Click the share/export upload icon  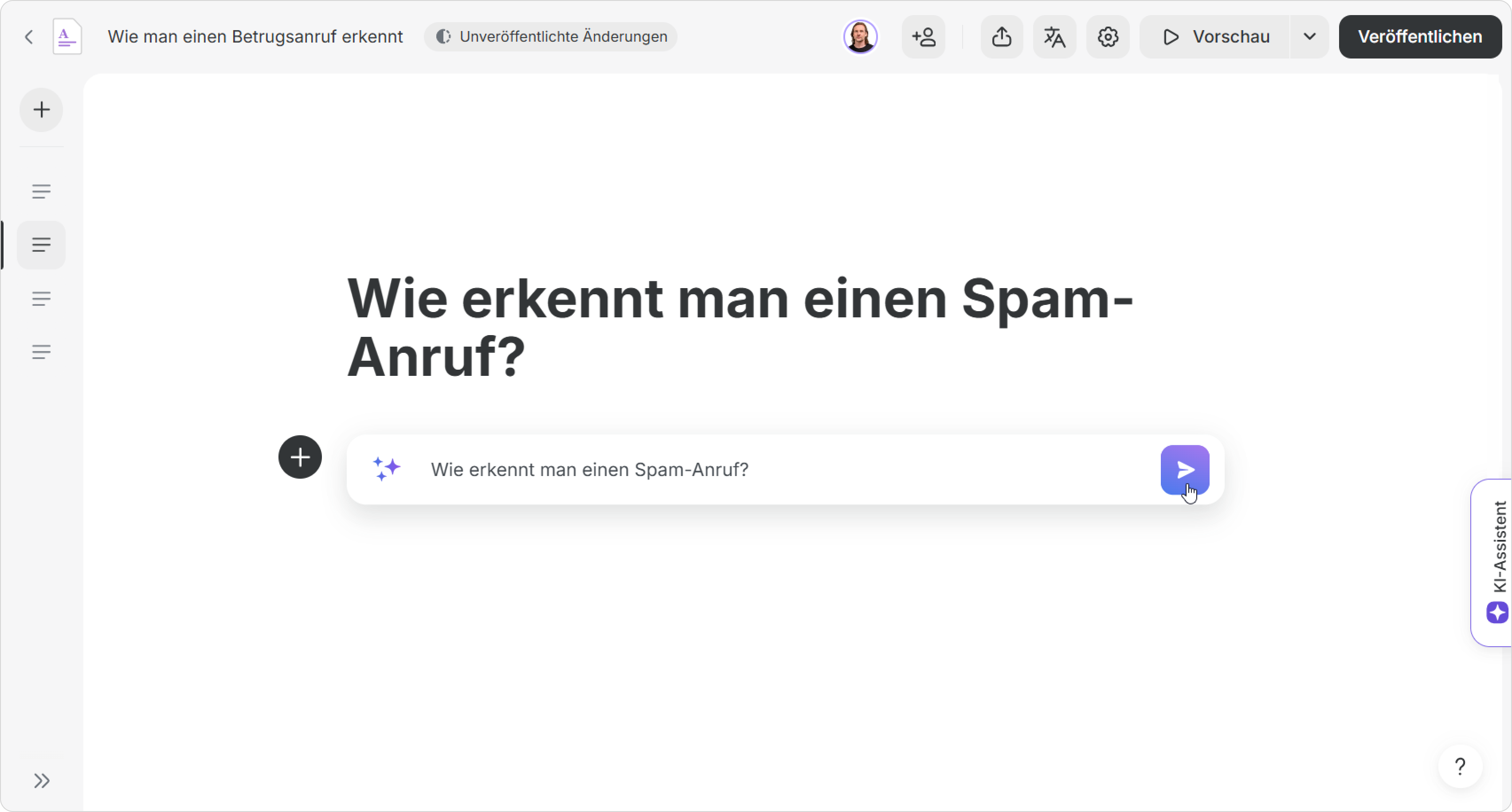1001,37
